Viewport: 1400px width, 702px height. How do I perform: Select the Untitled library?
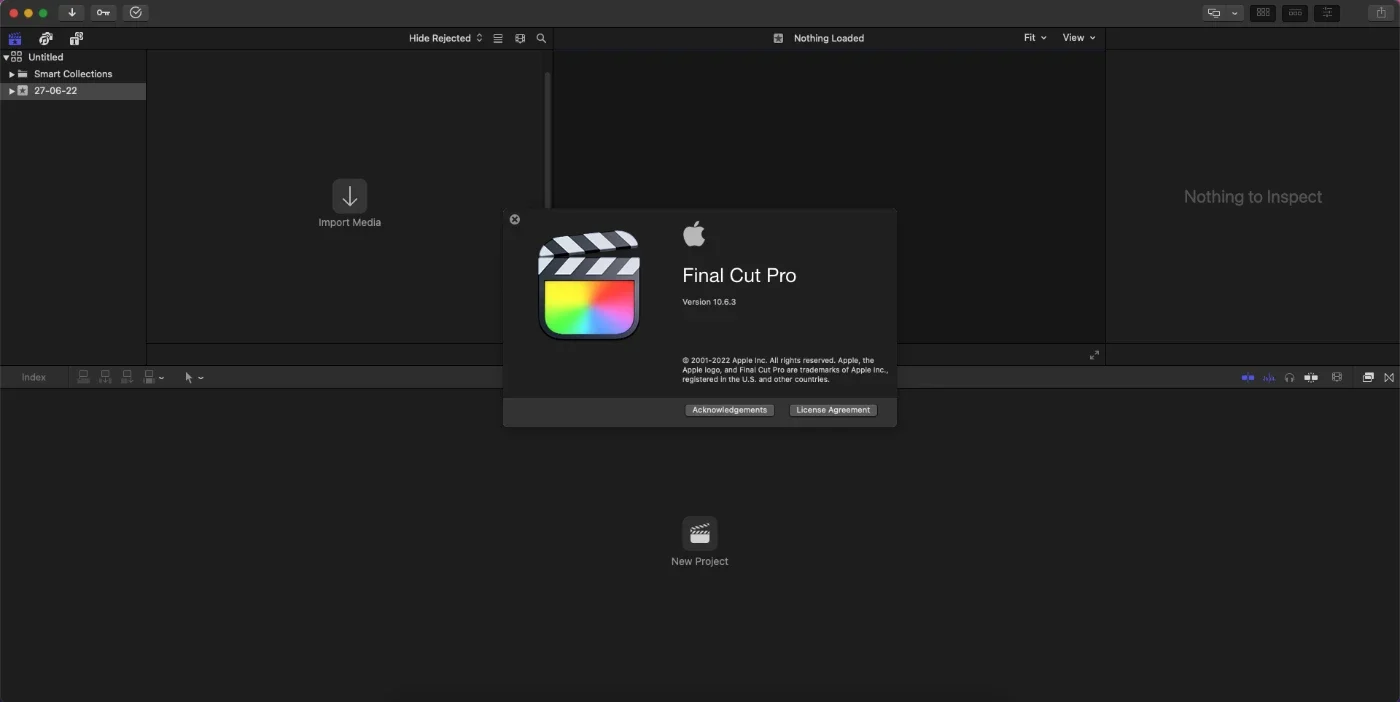73,57
